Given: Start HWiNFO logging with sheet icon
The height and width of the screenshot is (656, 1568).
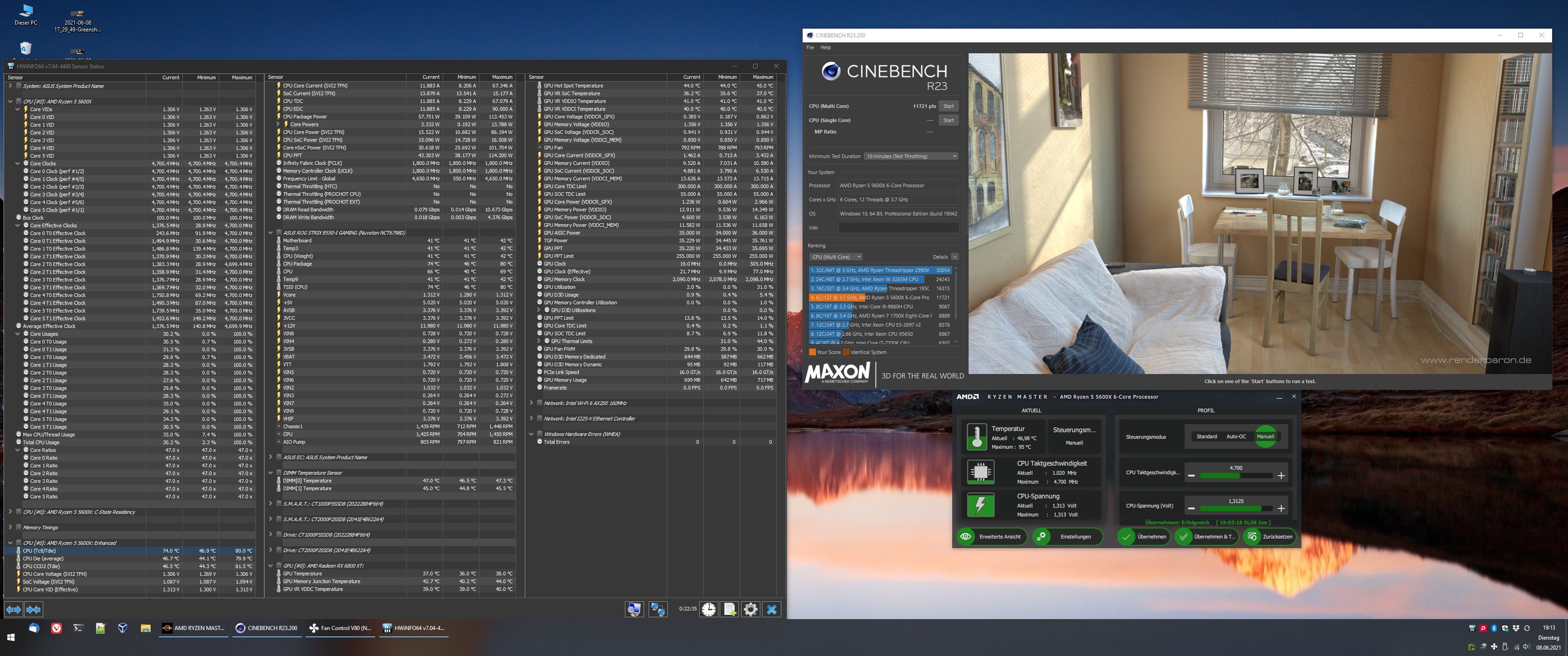Looking at the screenshot, I should click(x=730, y=609).
